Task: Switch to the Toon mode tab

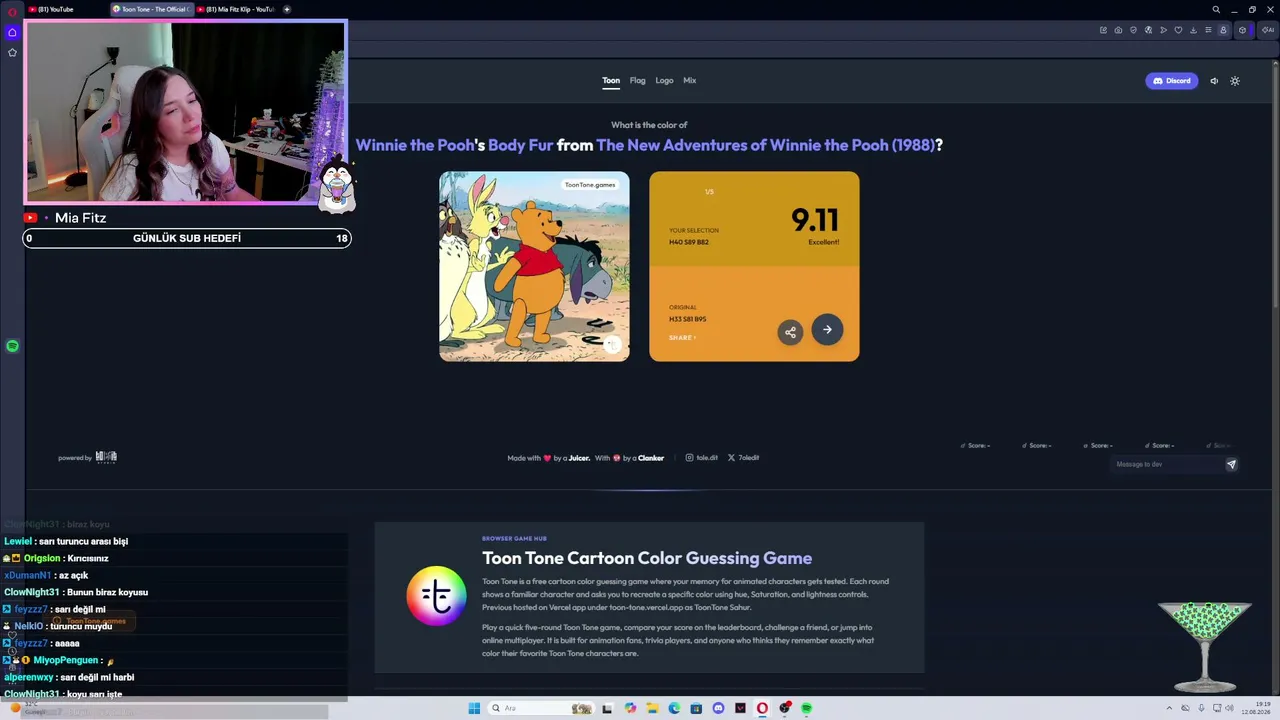Action: coord(611,80)
